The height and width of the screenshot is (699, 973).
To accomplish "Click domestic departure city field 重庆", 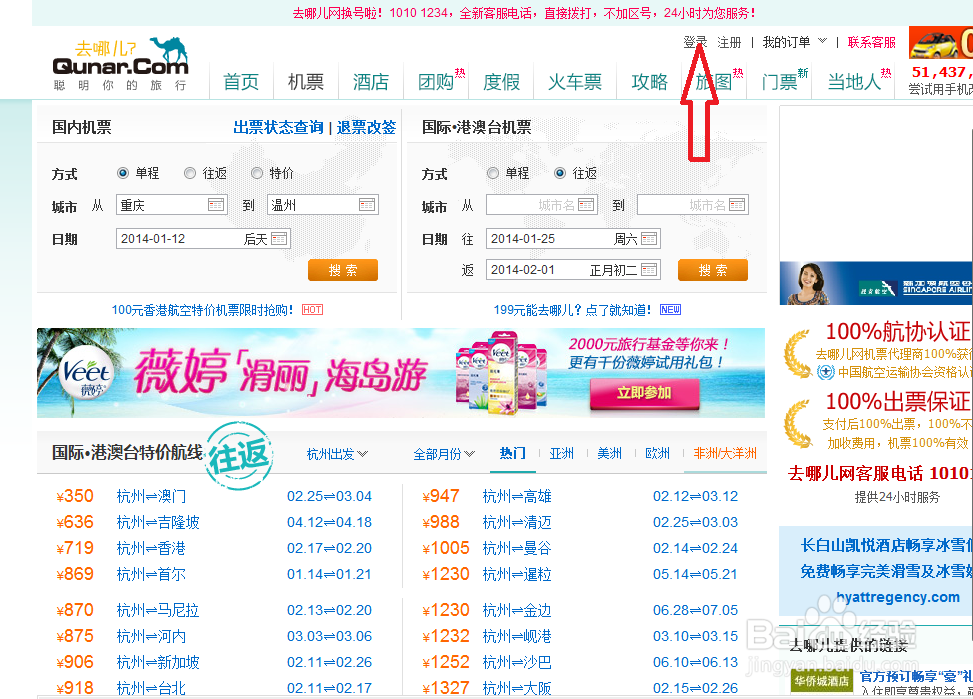I will tap(172, 205).
